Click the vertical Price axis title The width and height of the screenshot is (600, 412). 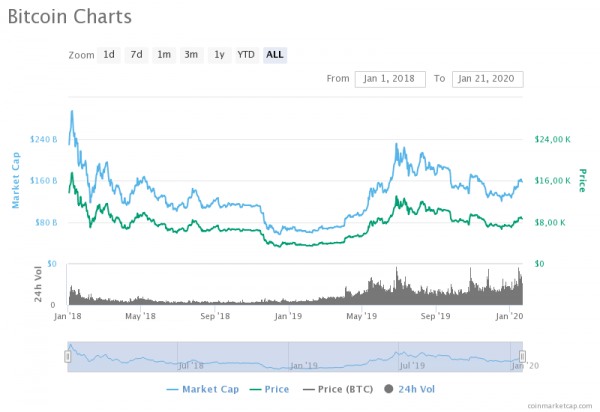(582, 180)
